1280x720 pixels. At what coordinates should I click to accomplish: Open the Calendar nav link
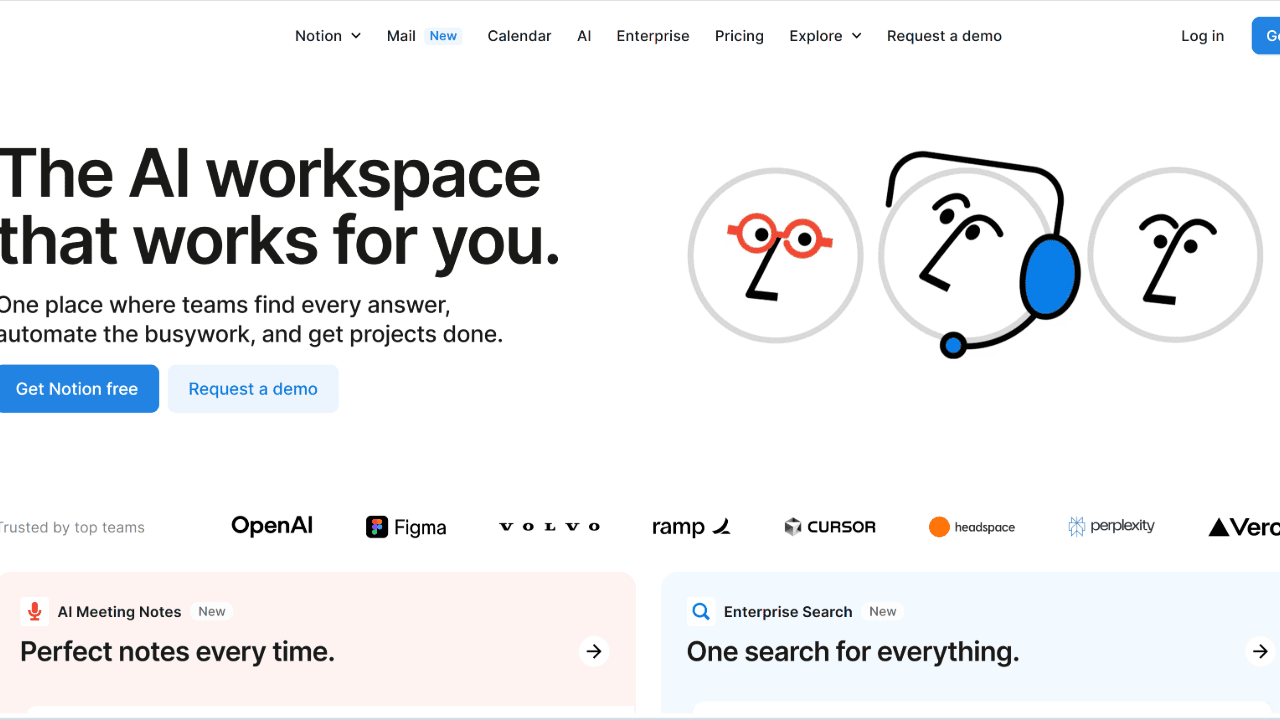[519, 36]
